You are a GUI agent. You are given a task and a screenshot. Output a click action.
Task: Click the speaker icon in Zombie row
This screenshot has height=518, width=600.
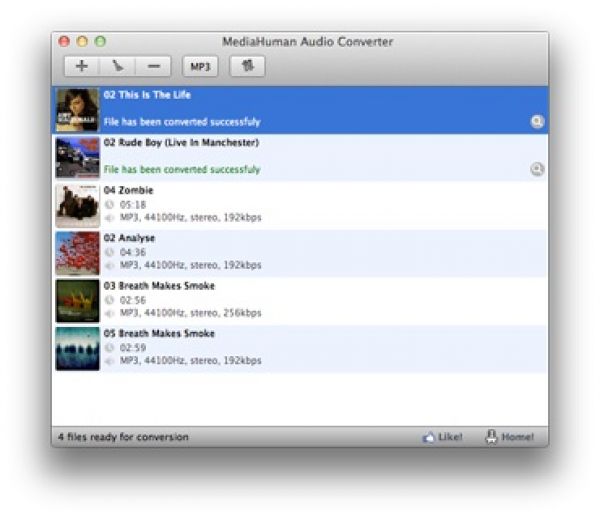click(109, 218)
